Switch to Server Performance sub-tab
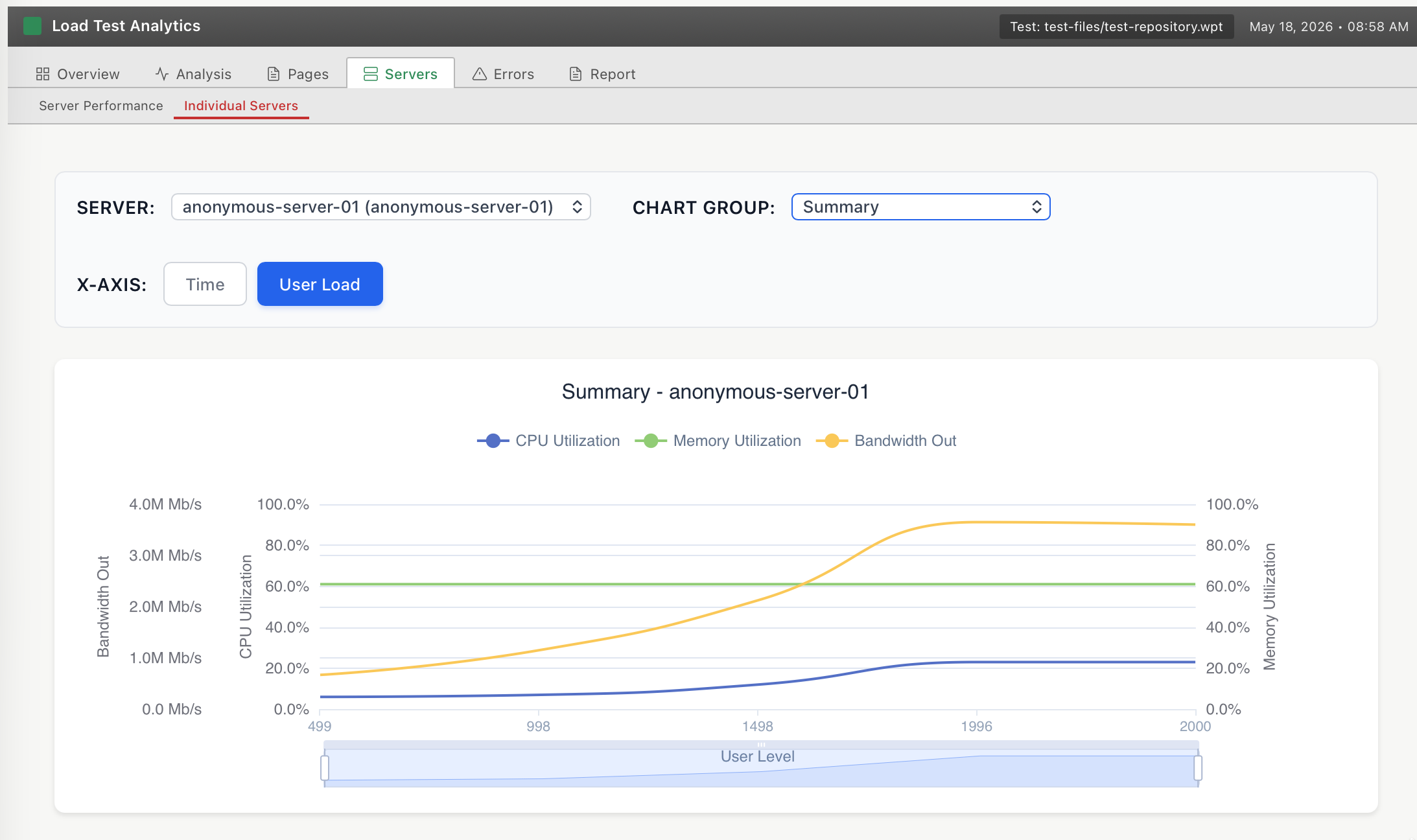Viewport: 1417px width, 840px height. [x=101, y=106]
